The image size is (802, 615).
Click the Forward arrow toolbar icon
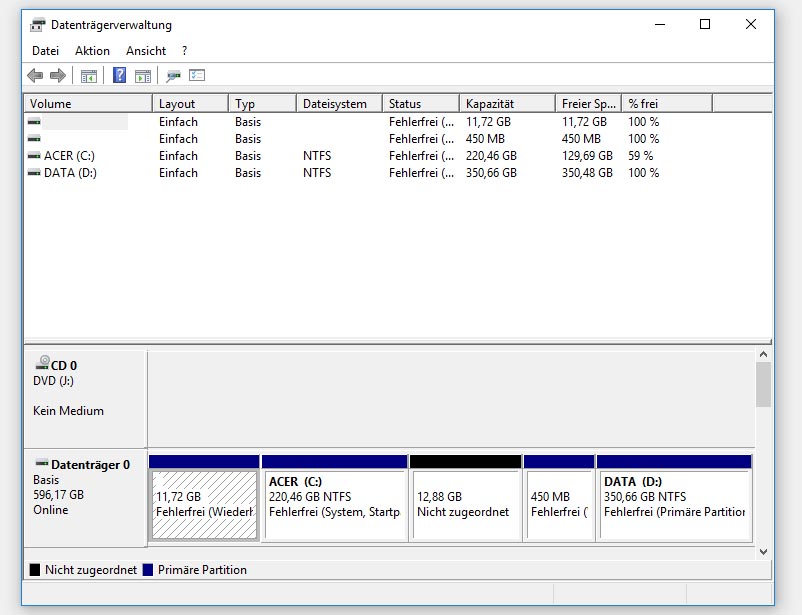pyautogui.click(x=58, y=76)
